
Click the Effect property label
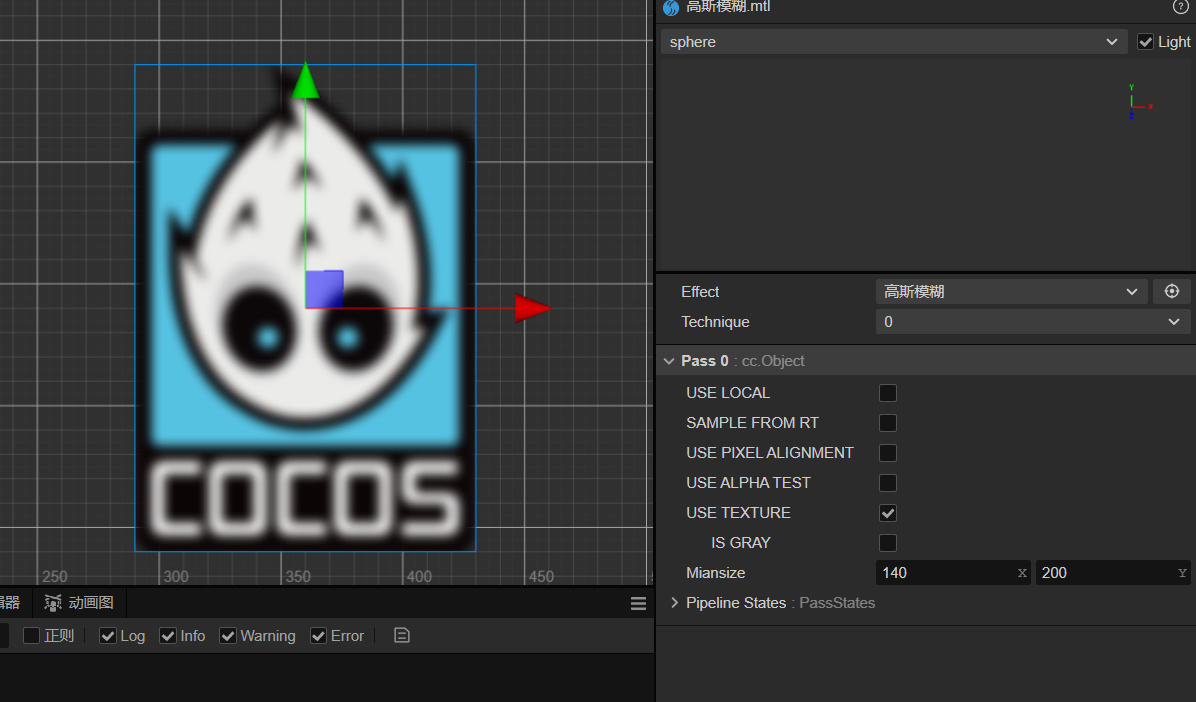point(700,291)
